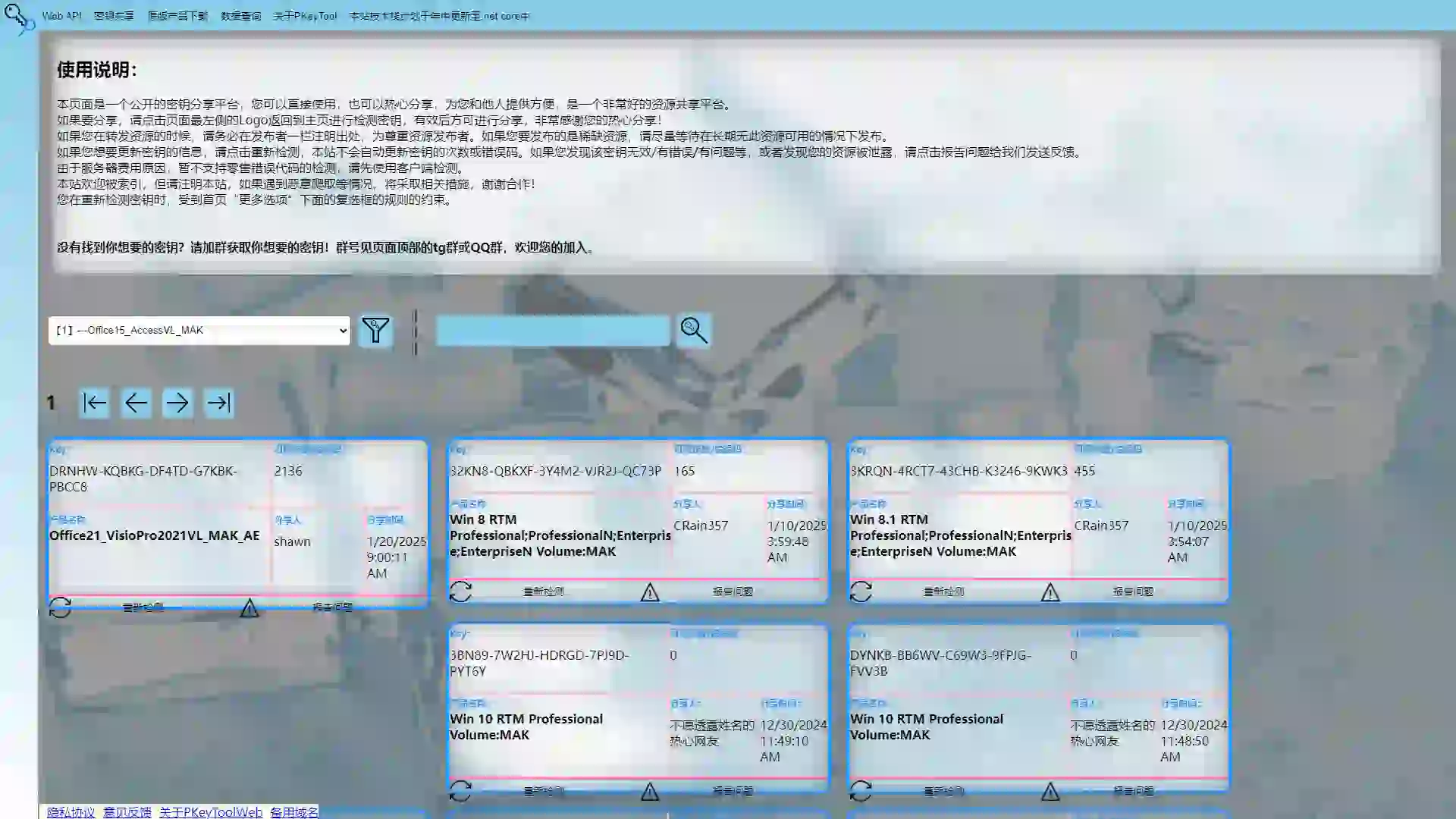Open the 关于PKeyTool navigation item

coord(305,15)
